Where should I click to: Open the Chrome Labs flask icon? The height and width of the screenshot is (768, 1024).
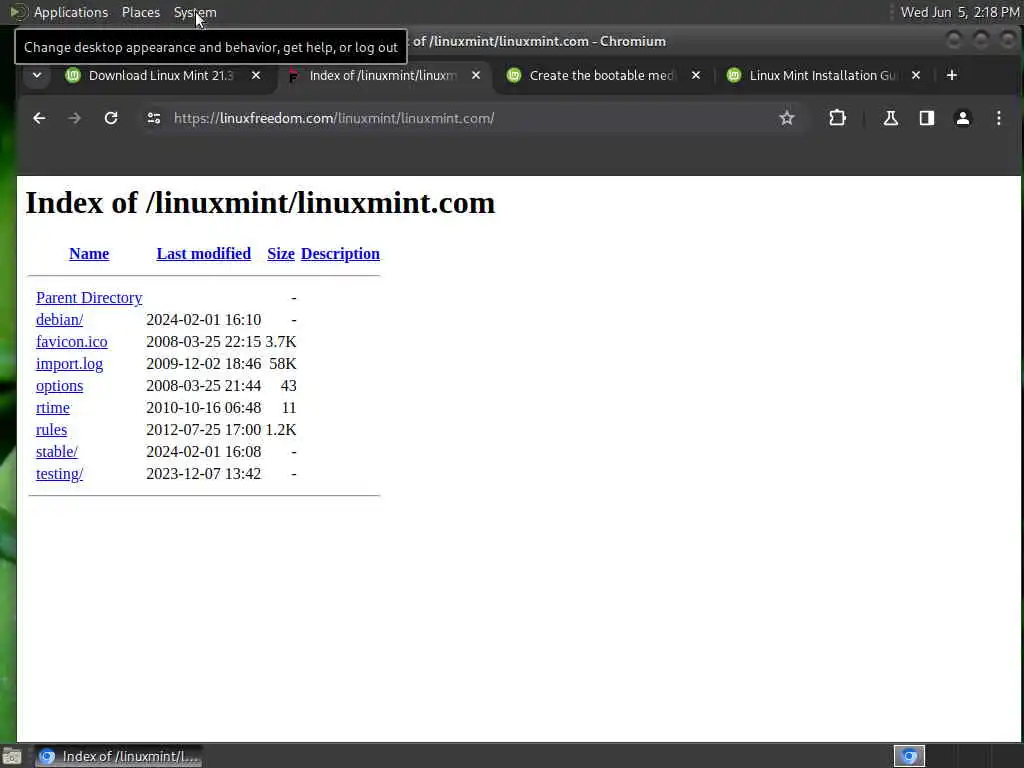pyautogui.click(x=890, y=118)
